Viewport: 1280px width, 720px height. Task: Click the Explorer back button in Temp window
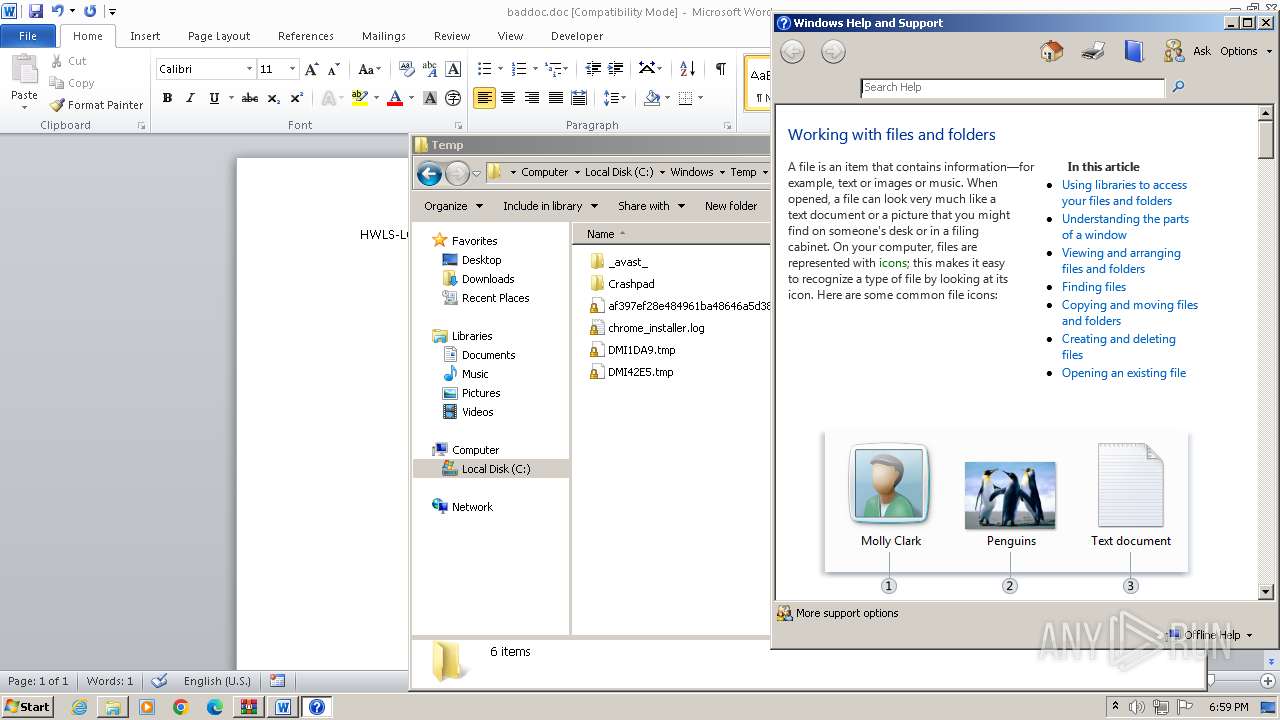click(429, 173)
